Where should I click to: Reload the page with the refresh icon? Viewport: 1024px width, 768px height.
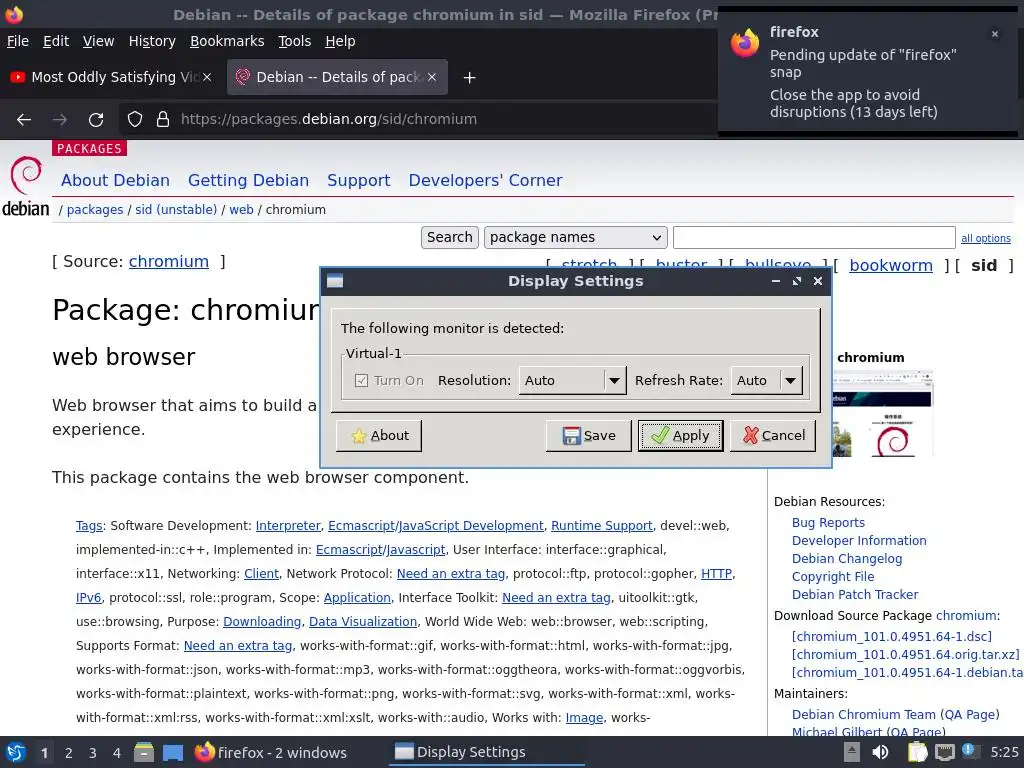point(96,120)
